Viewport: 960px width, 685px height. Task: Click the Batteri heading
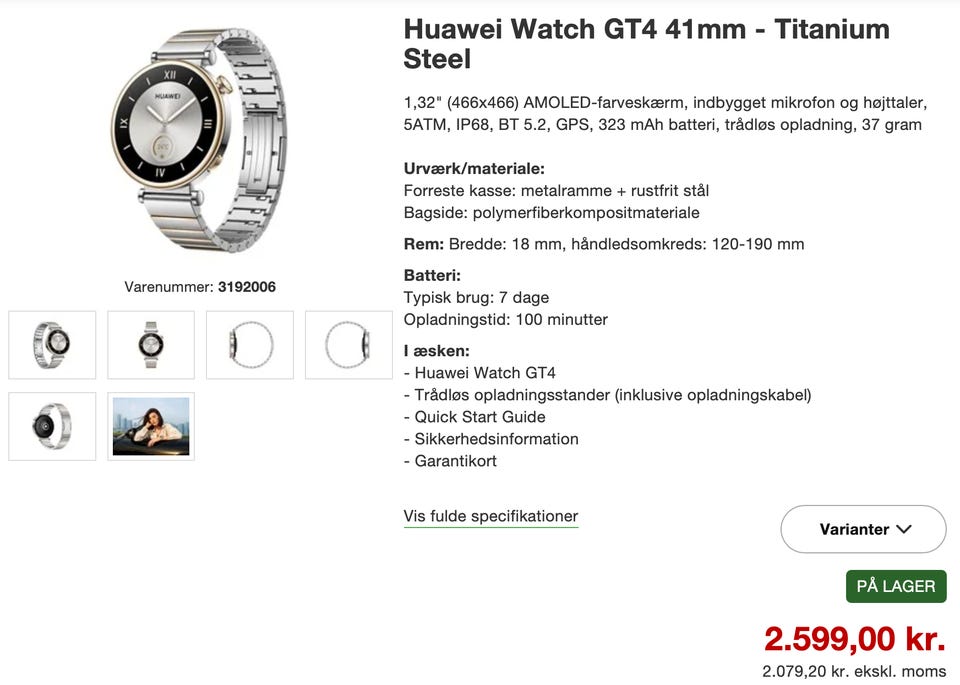[432, 275]
